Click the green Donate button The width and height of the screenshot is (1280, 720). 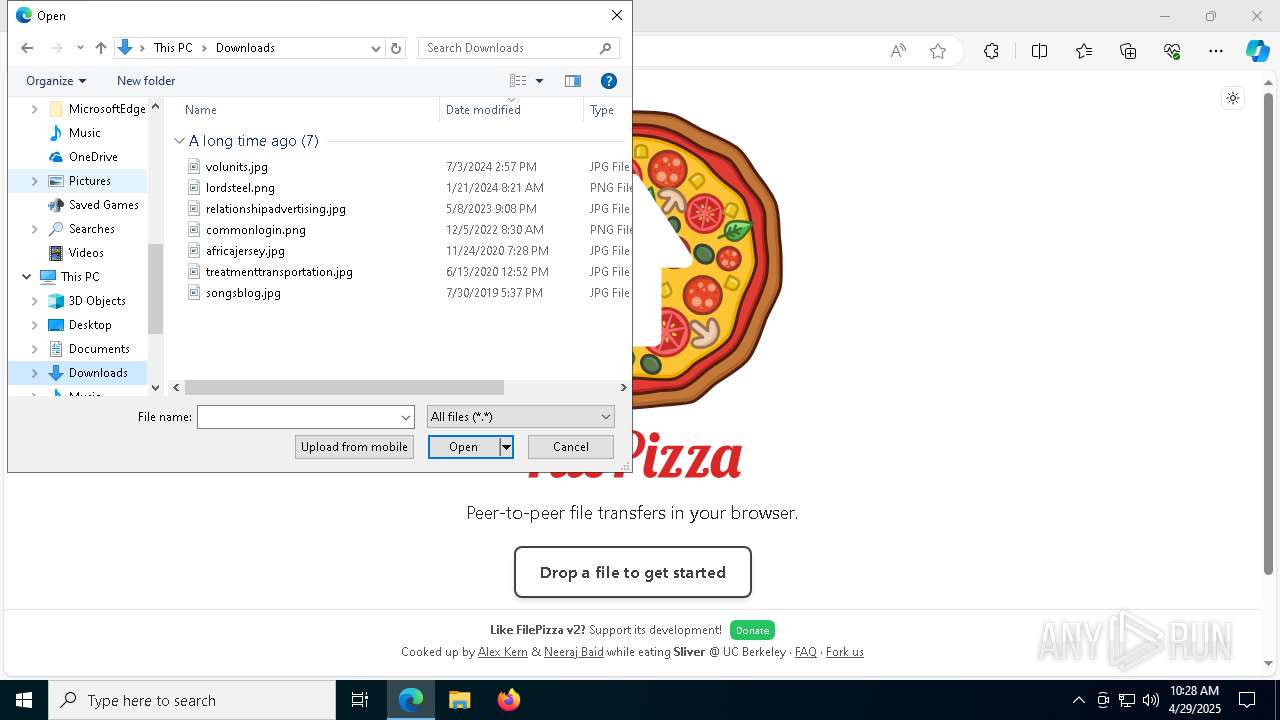752,630
